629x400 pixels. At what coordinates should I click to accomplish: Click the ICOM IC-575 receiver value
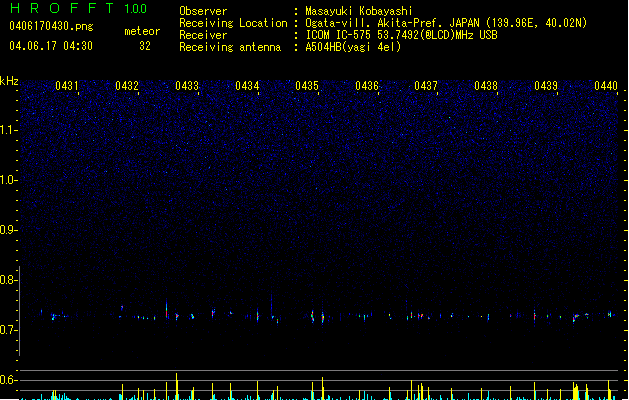pos(401,35)
